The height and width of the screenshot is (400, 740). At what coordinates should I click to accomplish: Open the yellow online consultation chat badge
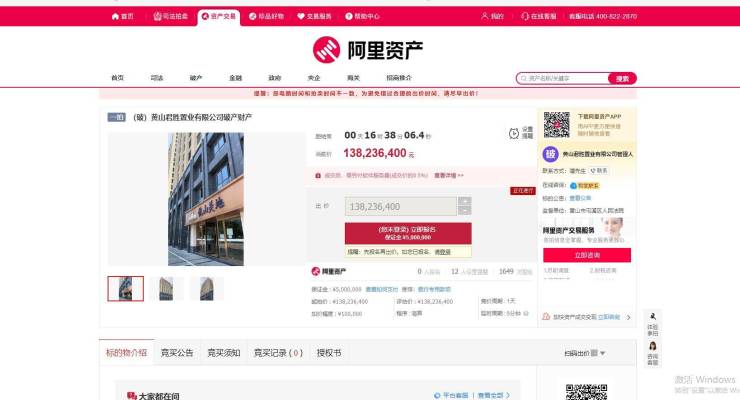585,186
